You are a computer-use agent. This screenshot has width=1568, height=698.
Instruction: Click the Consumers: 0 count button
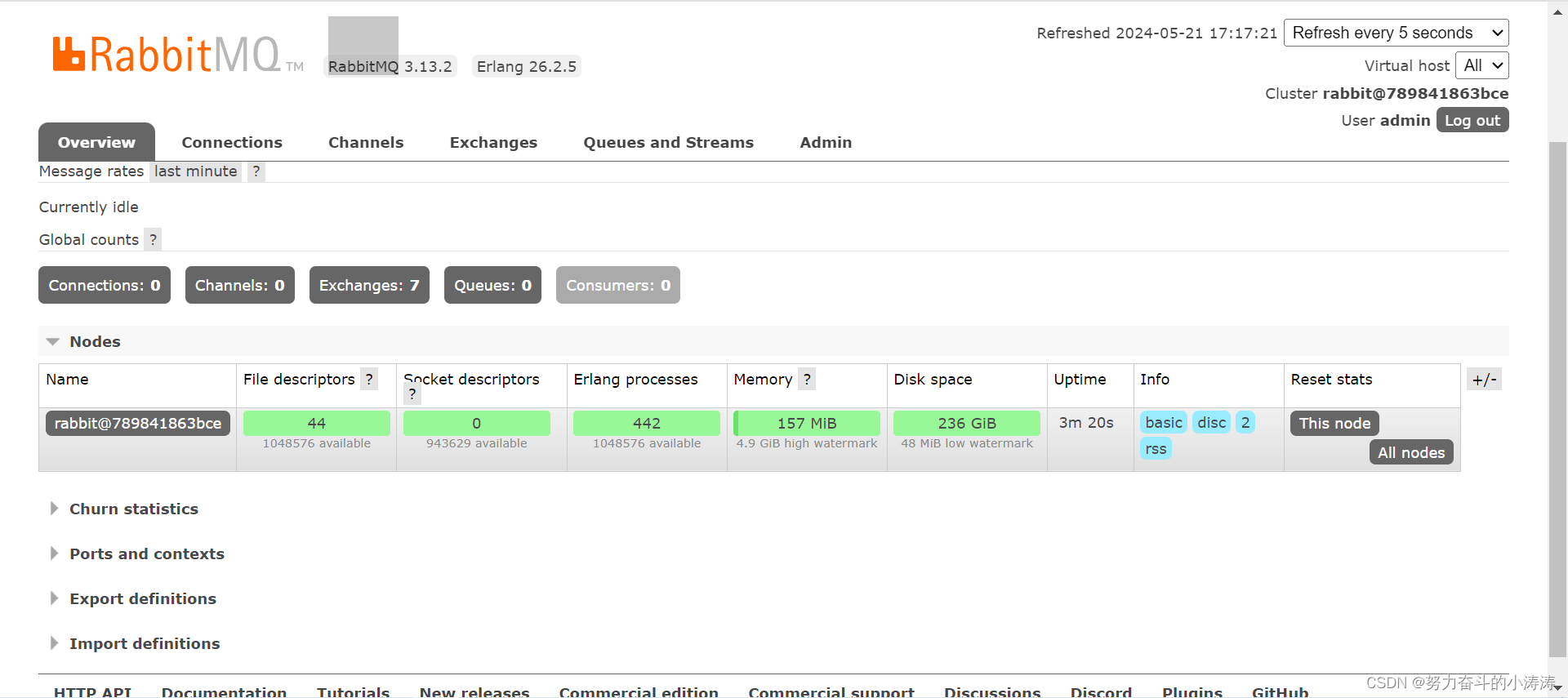point(618,285)
